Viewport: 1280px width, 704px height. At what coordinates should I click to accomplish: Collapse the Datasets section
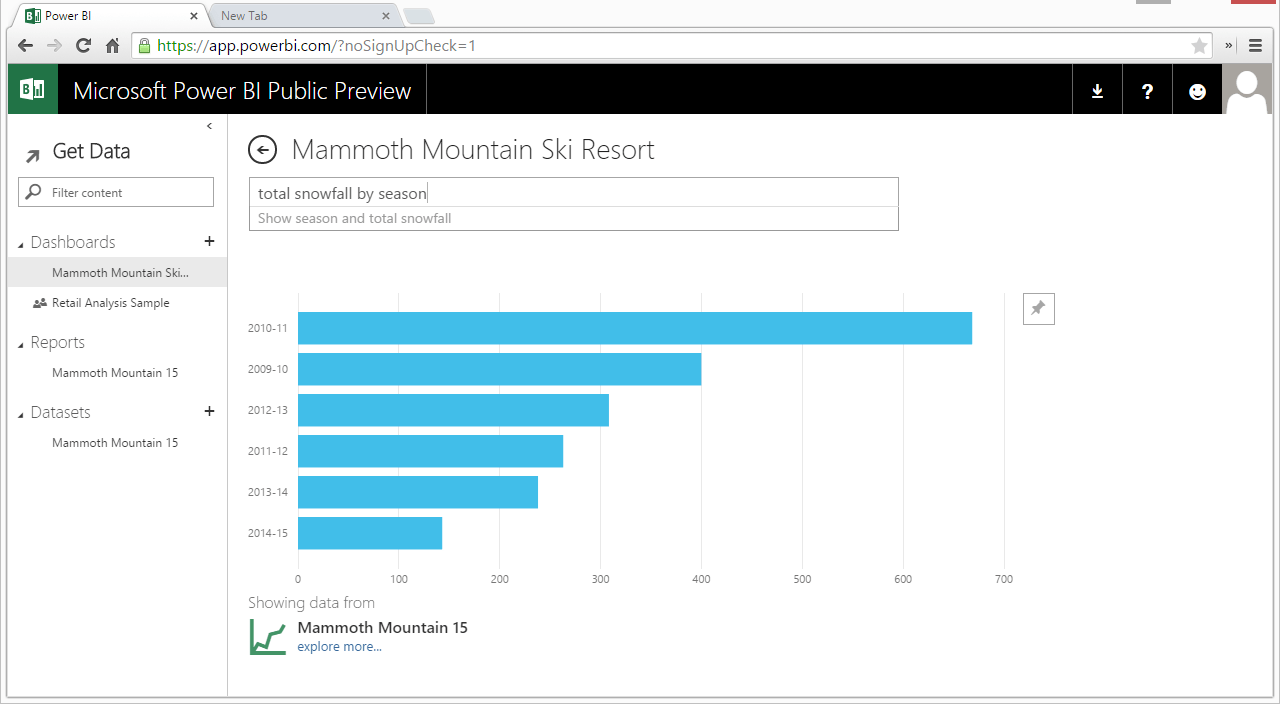coord(21,414)
